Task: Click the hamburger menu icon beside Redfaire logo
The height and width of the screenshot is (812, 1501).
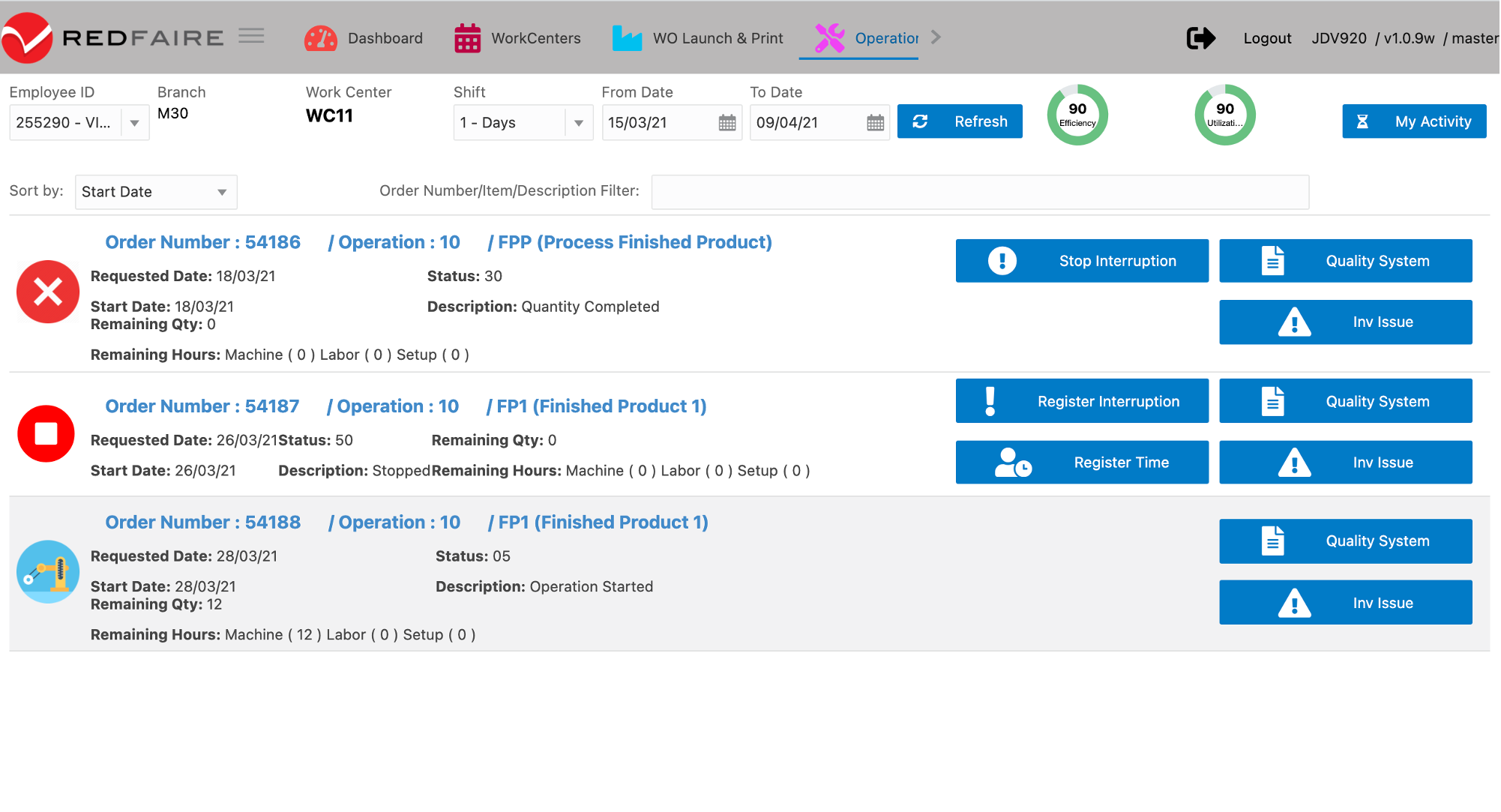Action: pos(251,36)
